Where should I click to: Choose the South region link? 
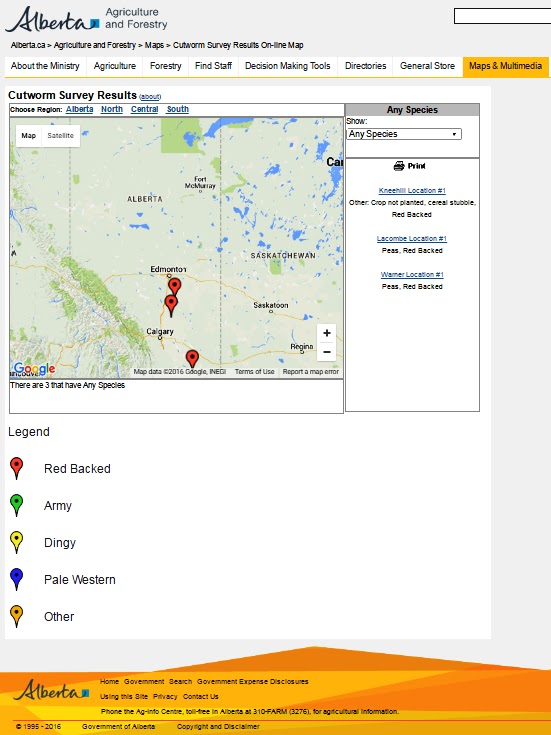coord(178,109)
